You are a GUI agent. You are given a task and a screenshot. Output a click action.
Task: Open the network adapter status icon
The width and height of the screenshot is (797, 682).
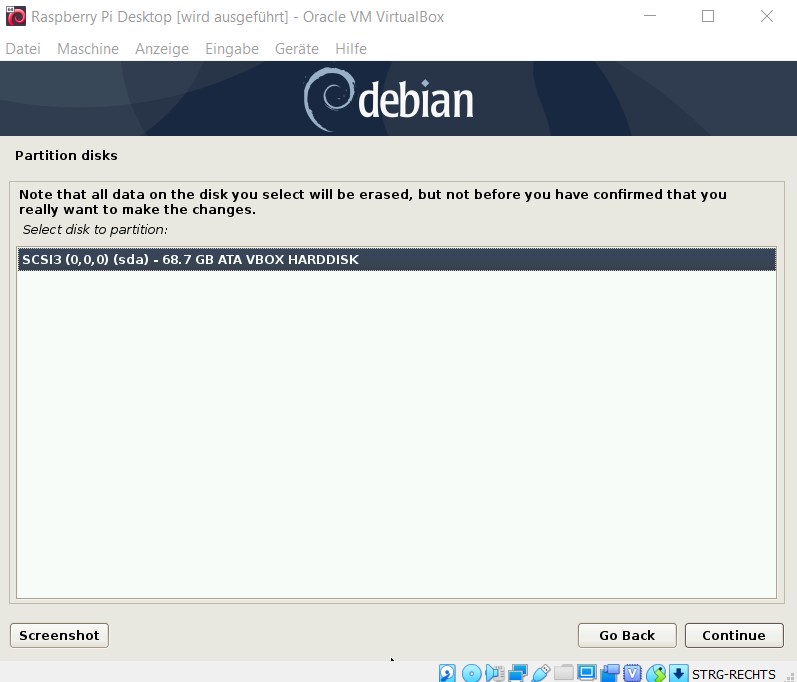point(517,673)
